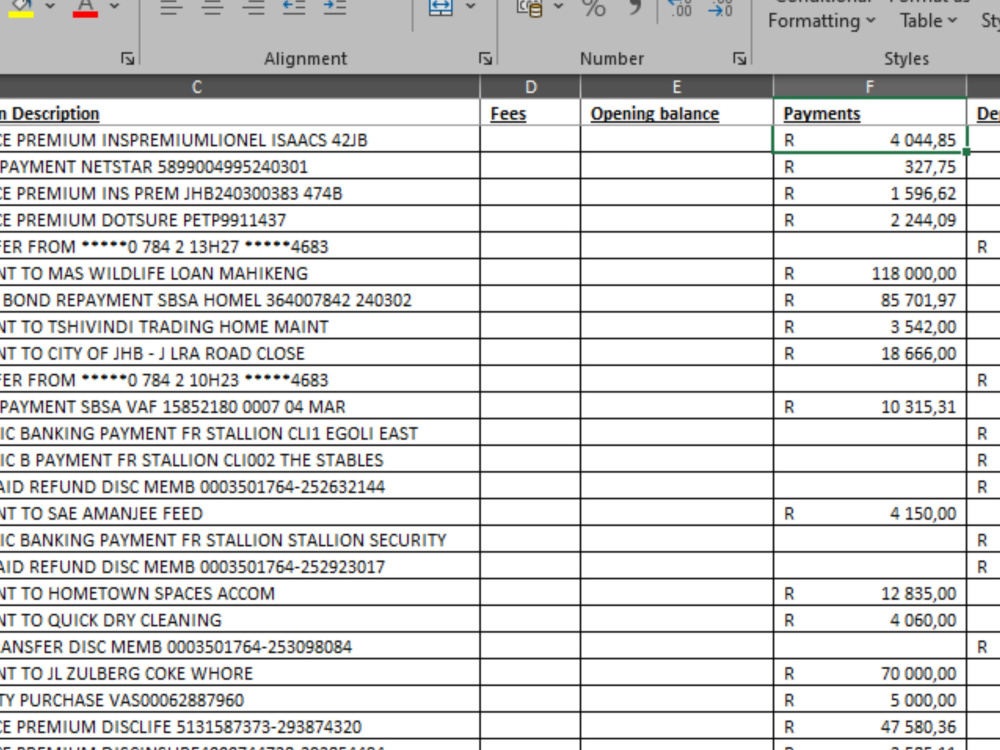Select the payment cell with 3 542,00
The image size is (1000, 750).
[x=870, y=327]
